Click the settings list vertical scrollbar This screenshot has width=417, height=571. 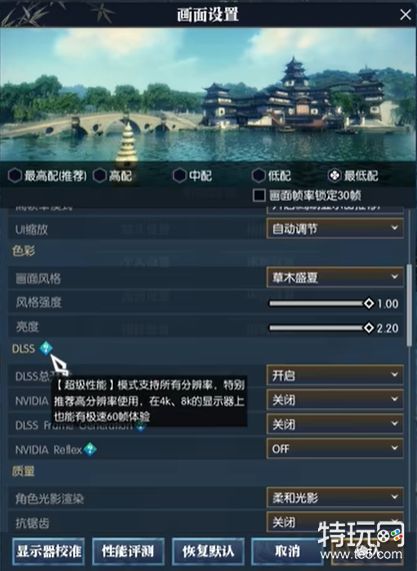(409, 305)
